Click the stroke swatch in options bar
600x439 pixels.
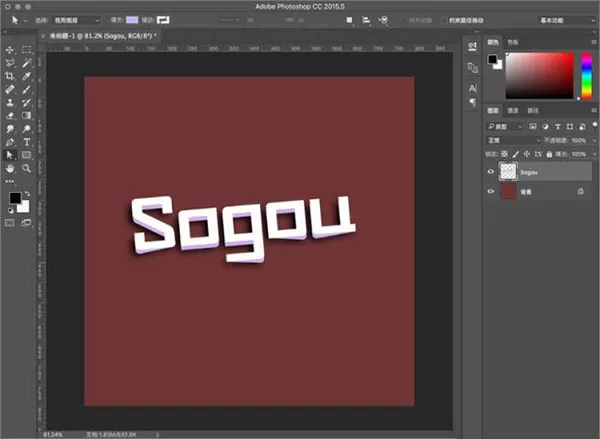pyautogui.click(x=163, y=20)
